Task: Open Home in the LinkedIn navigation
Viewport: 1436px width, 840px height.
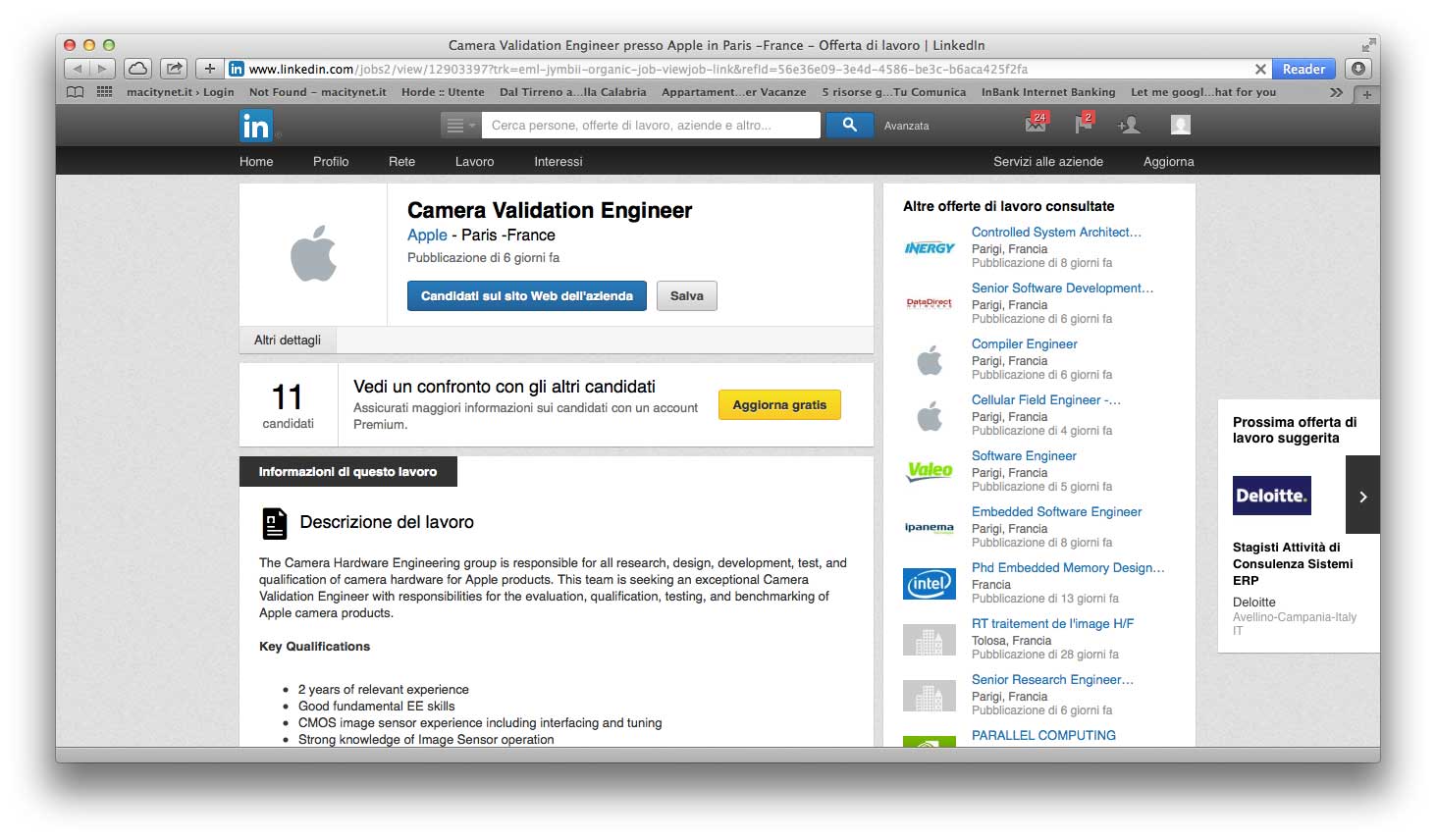Action: click(256, 162)
